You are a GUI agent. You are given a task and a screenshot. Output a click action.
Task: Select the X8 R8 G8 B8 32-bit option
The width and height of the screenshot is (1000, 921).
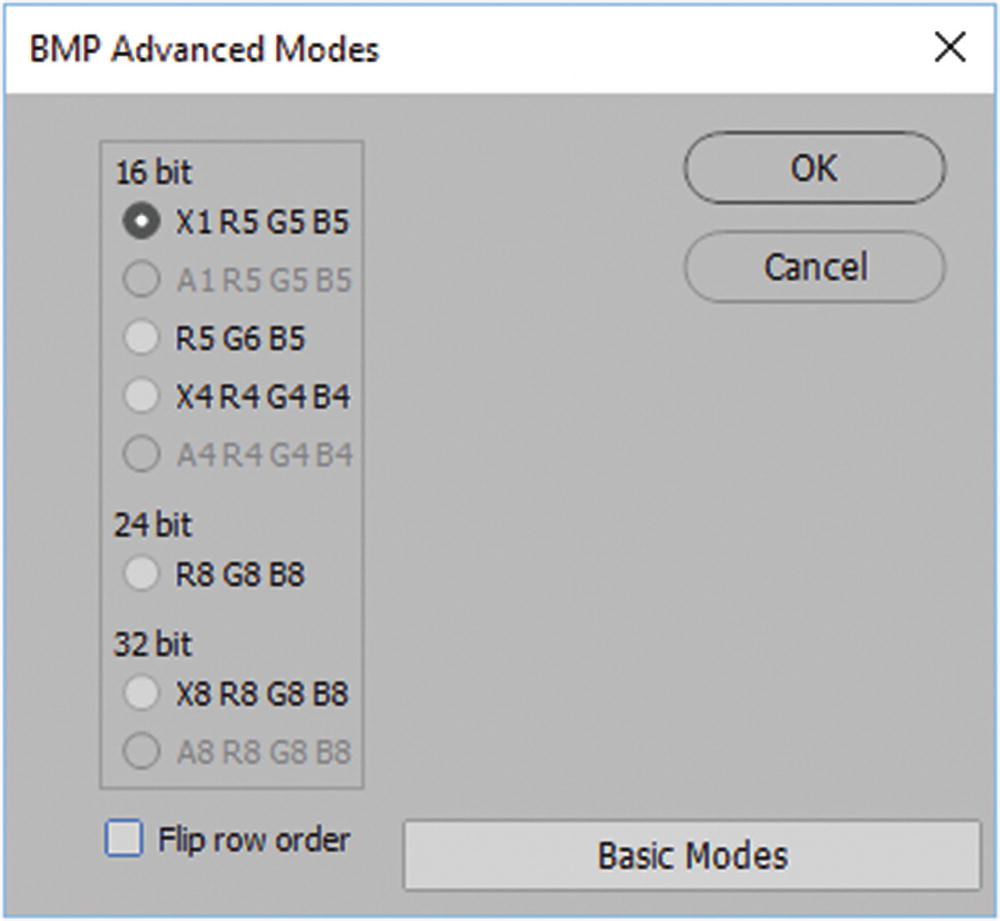140,692
